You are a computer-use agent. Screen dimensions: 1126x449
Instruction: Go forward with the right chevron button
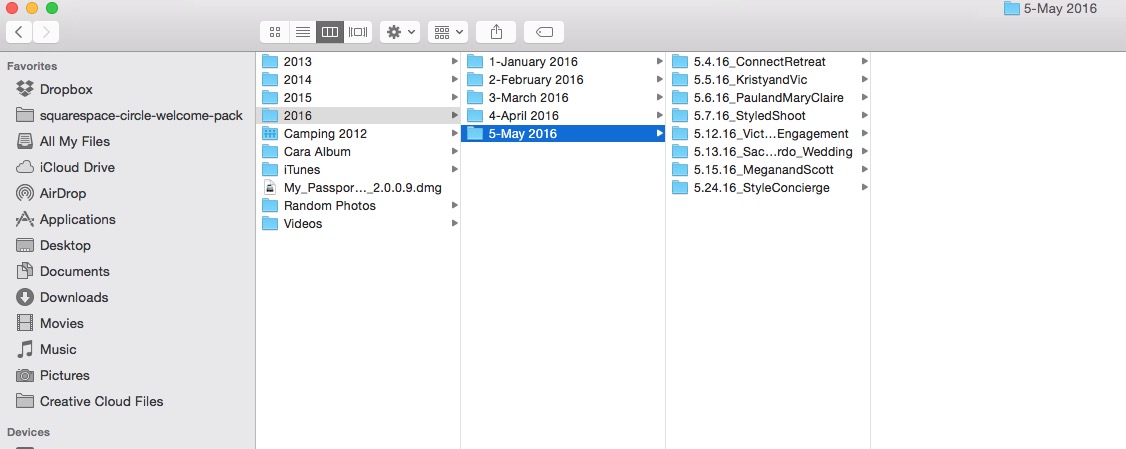tap(46, 32)
